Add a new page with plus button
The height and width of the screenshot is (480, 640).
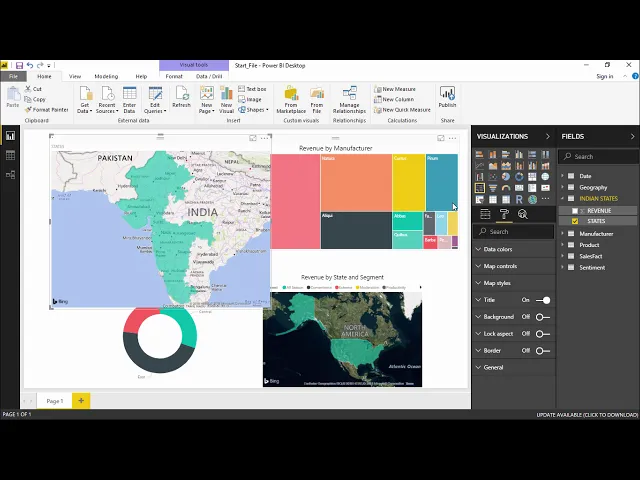(81, 400)
